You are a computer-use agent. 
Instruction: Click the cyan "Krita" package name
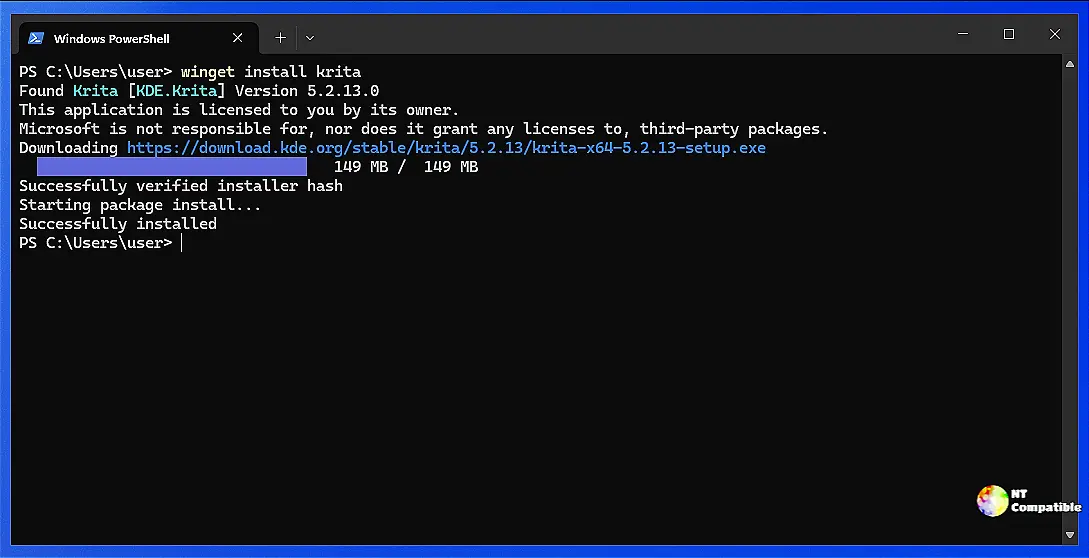[96, 91]
